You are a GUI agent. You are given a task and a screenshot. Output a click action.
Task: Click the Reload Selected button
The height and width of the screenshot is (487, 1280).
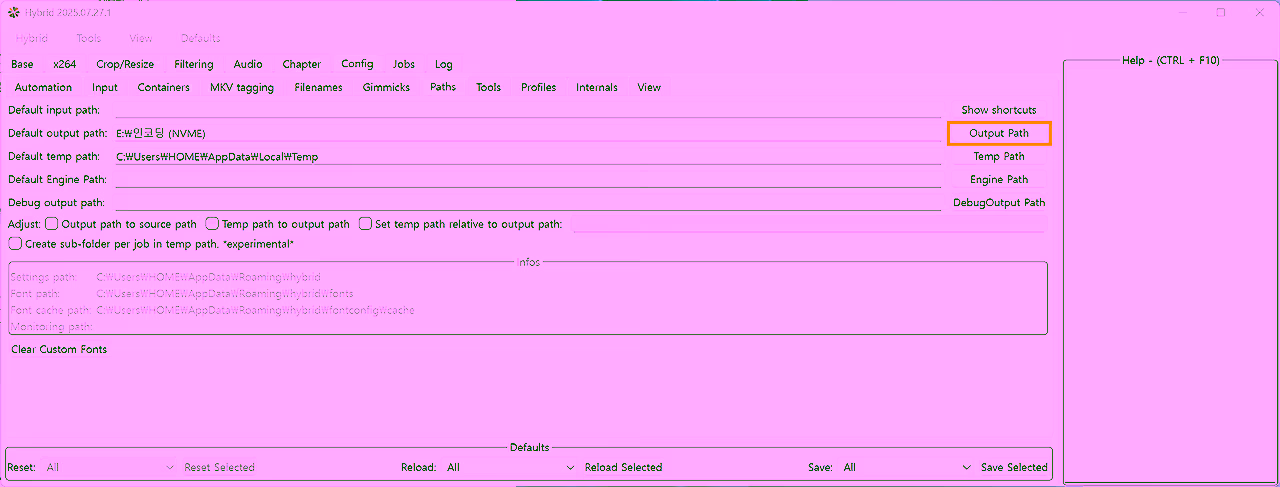(623, 467)
